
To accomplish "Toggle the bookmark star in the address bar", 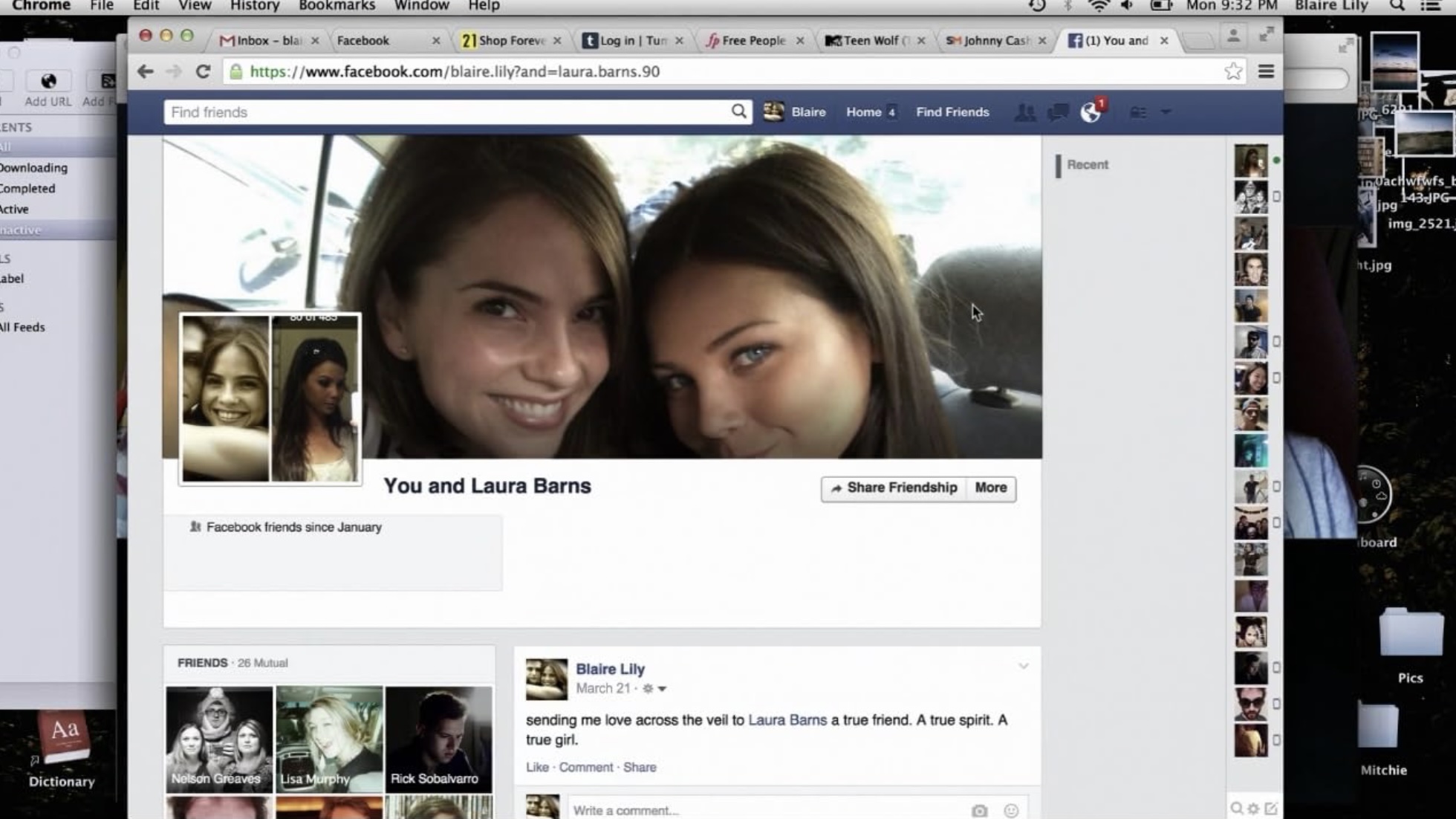I will (x=1233, y=71).
